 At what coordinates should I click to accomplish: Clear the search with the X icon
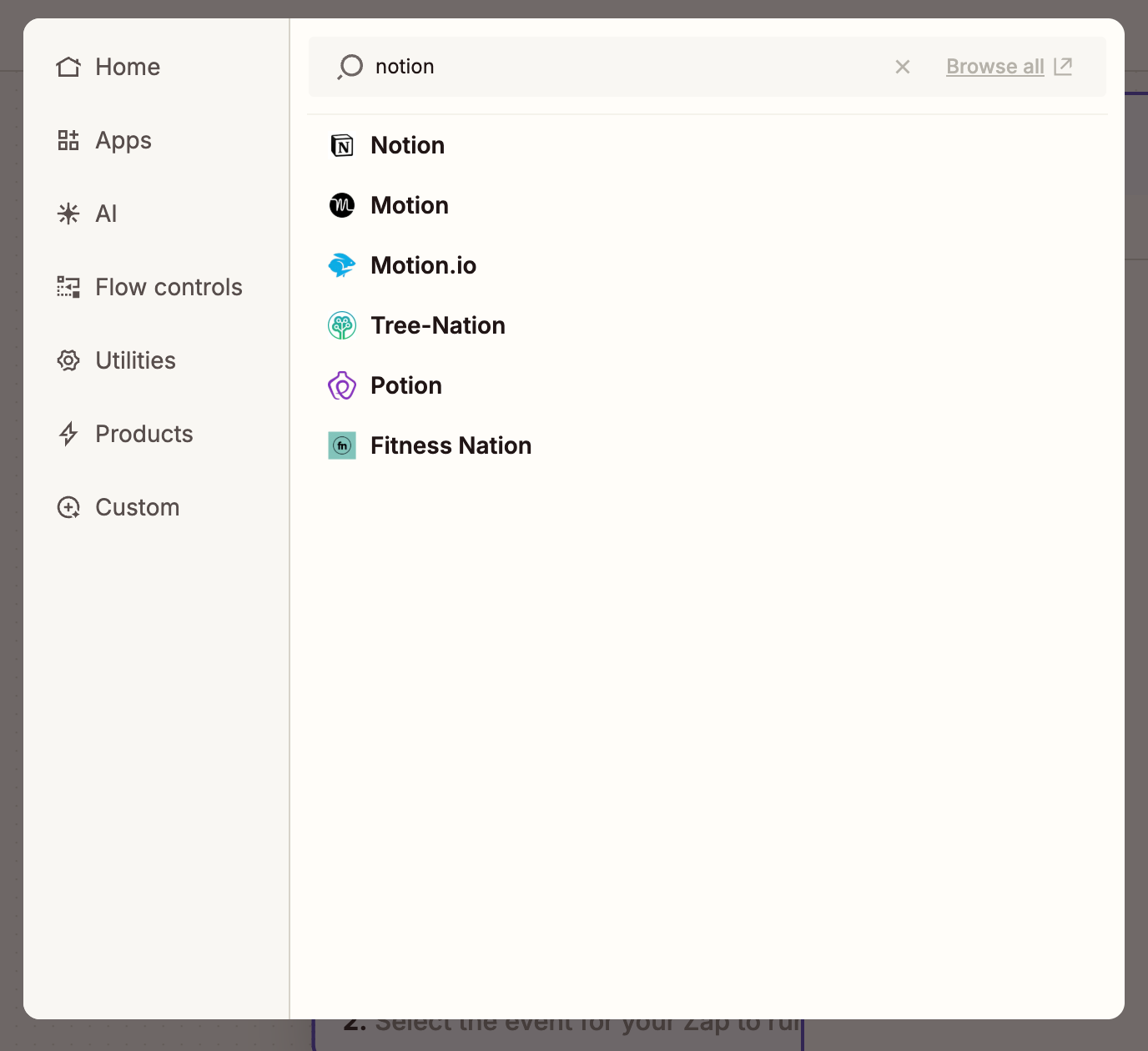click(903, 67)
